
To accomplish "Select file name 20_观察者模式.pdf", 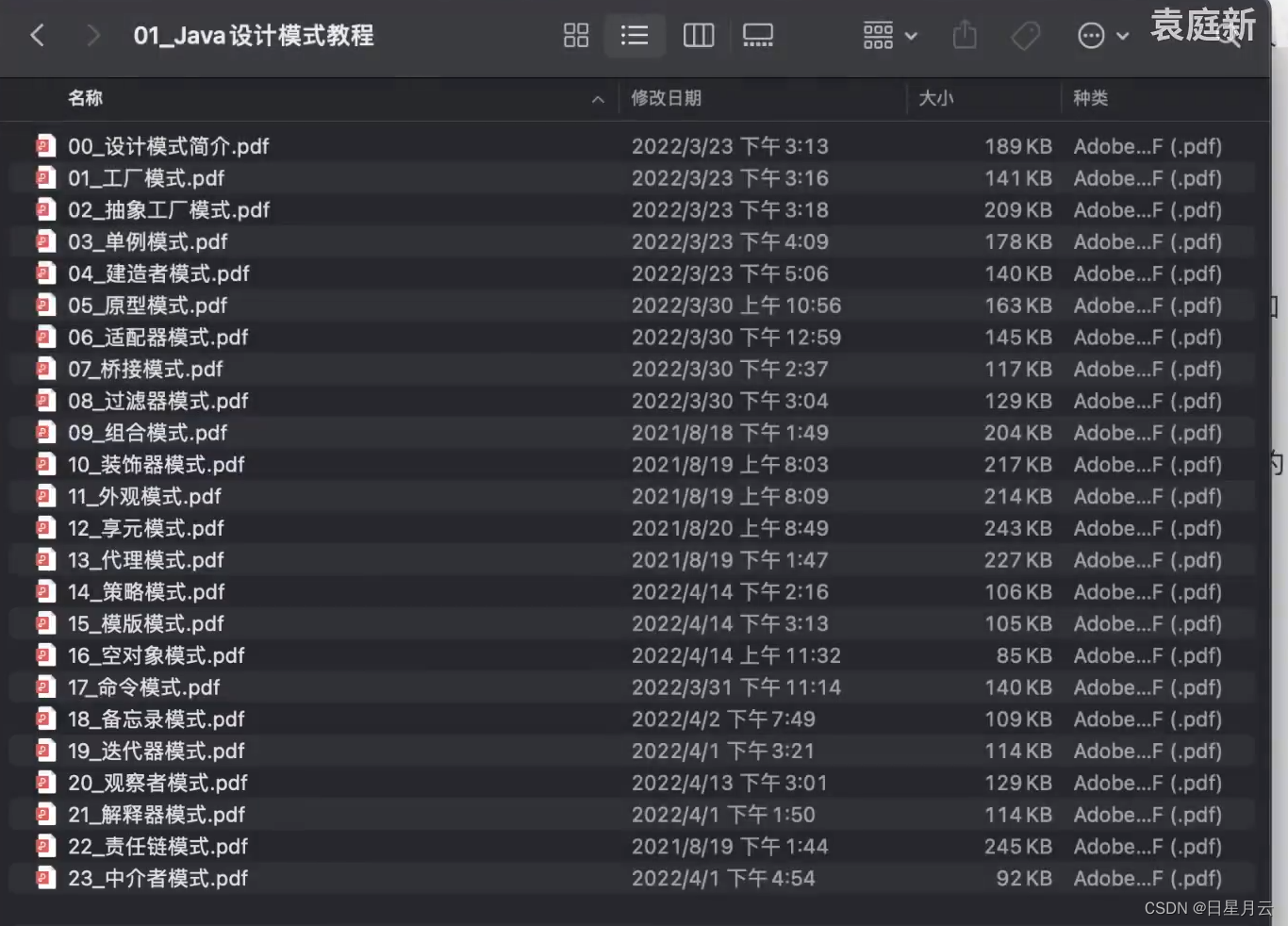I will (157, 783).
